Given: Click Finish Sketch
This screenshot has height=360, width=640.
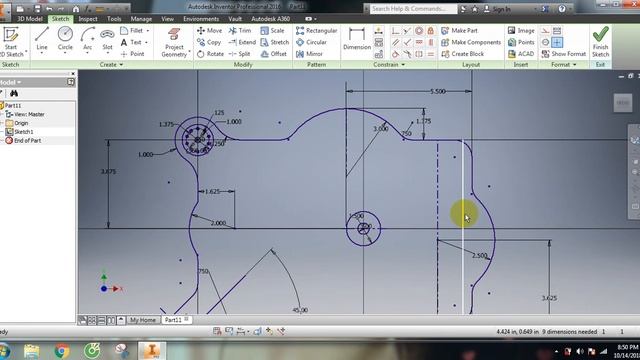Looking at the screenshot, I should click(x=600, y=42).
